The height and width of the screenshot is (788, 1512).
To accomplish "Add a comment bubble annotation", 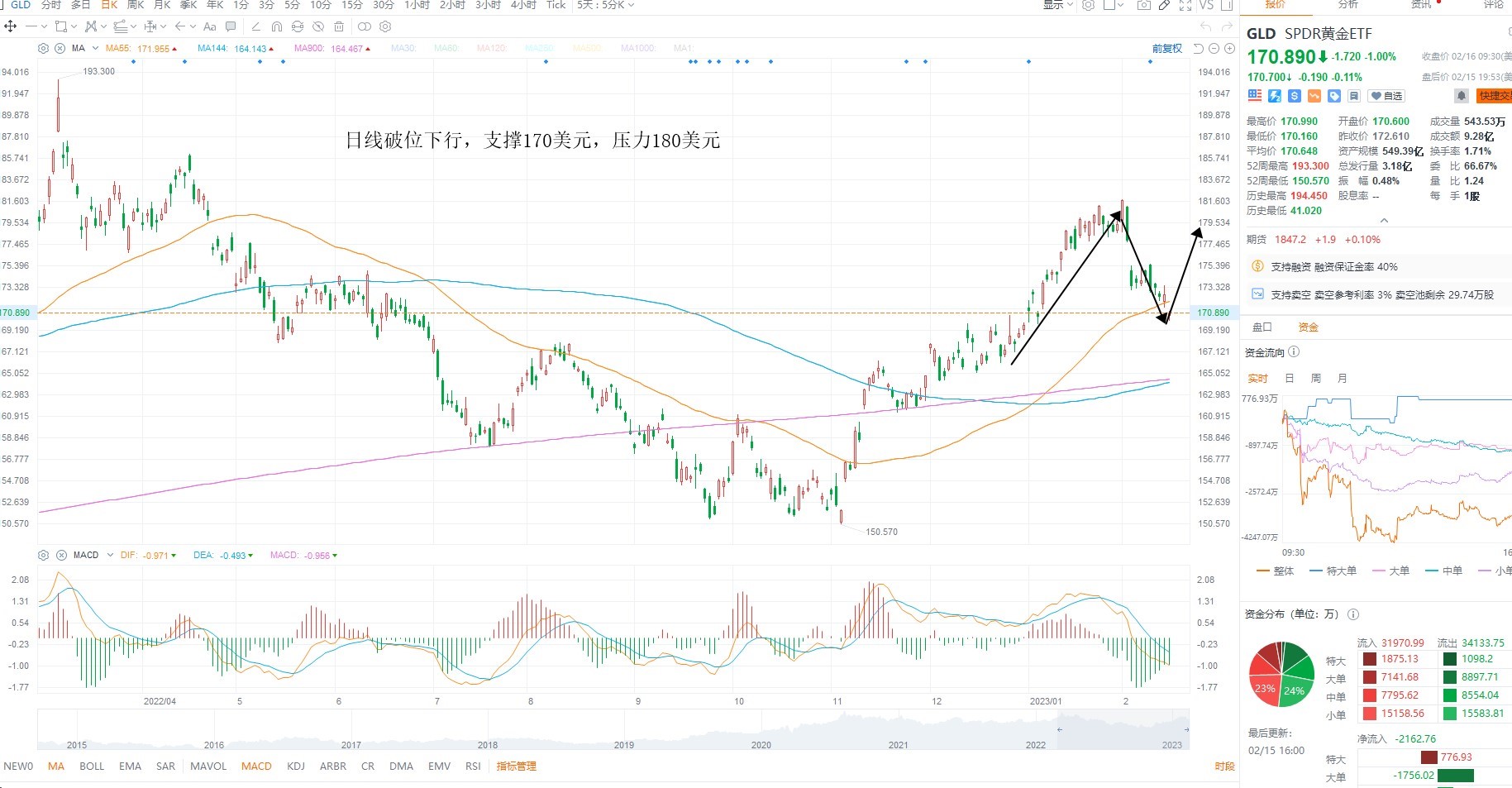I will (x=231, y=26).
